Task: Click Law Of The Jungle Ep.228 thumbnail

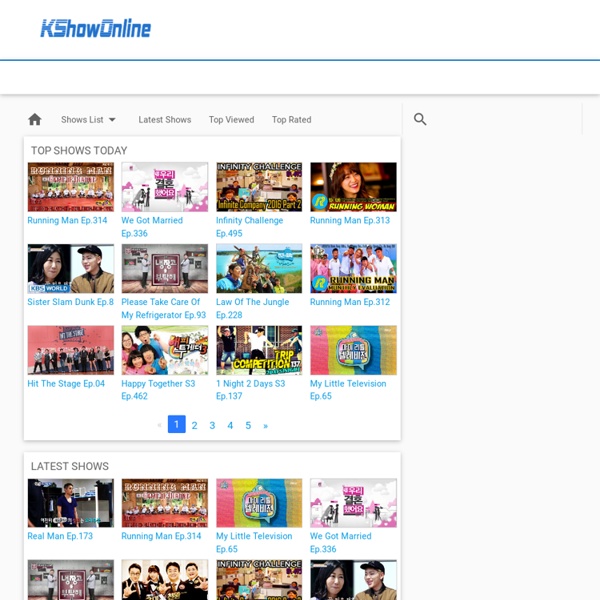Action: (x=259, y=269)
